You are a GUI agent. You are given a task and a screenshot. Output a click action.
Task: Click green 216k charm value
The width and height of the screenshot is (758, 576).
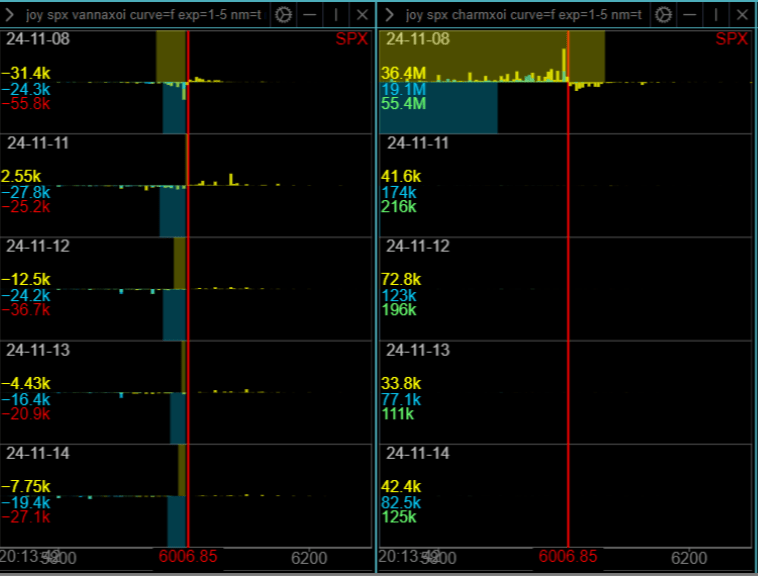[399, 207]
